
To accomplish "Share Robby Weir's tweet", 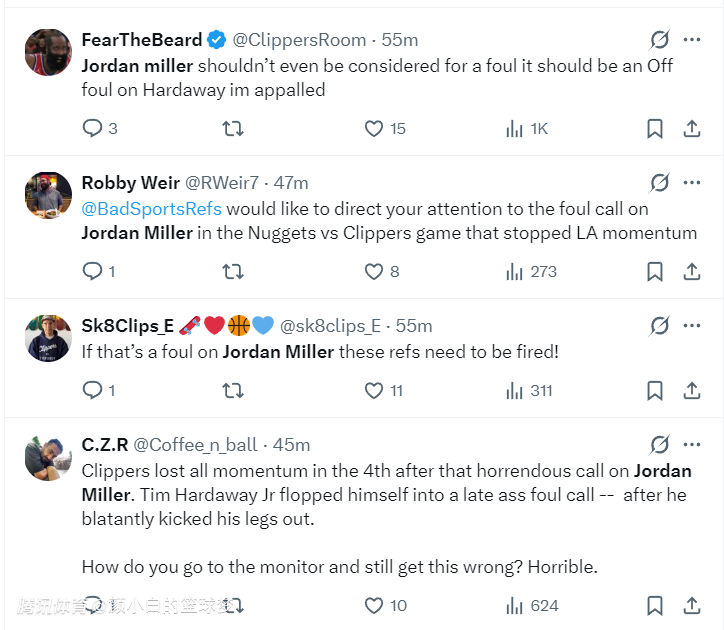I will (x=691, y=271).
